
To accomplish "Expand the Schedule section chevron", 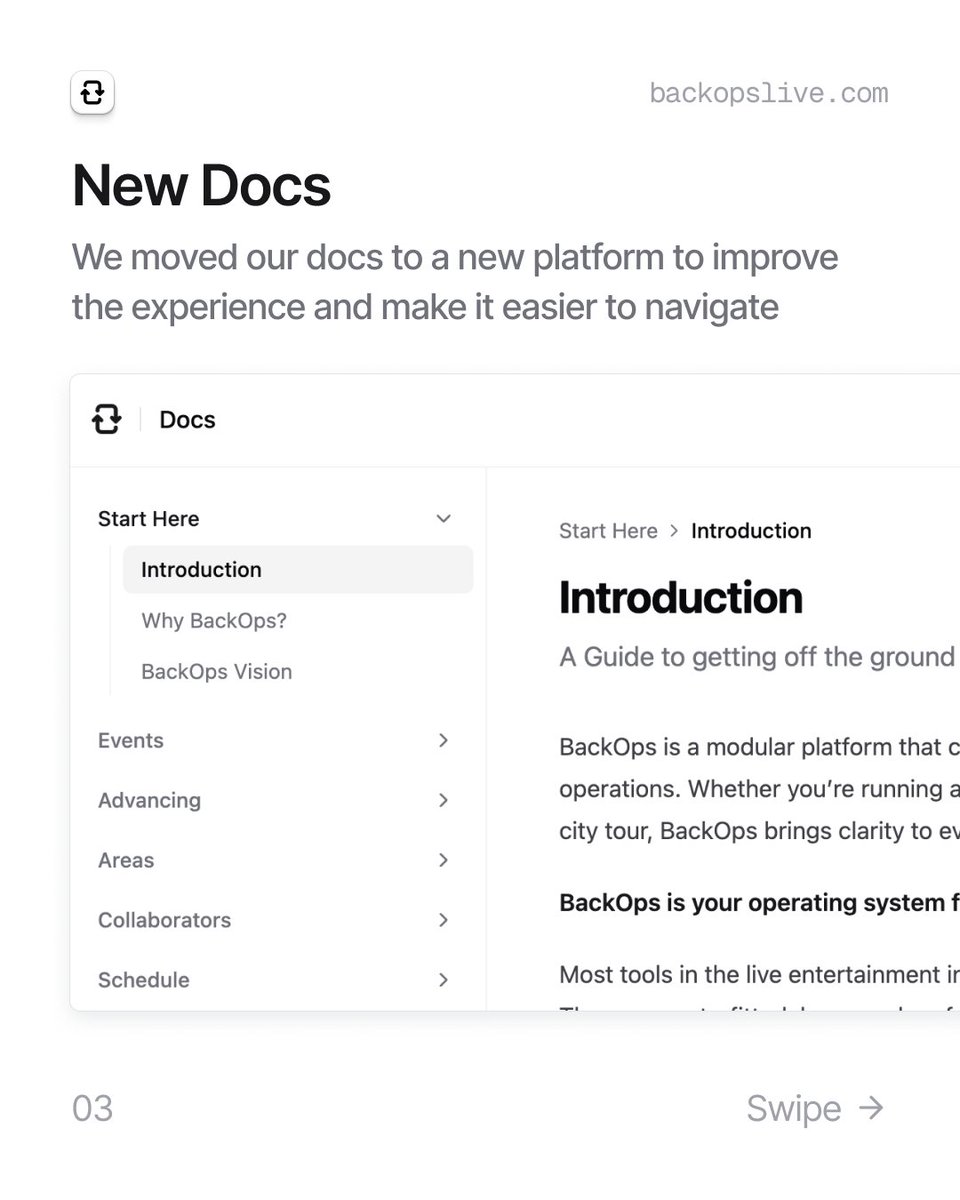I will click(444, 980).
